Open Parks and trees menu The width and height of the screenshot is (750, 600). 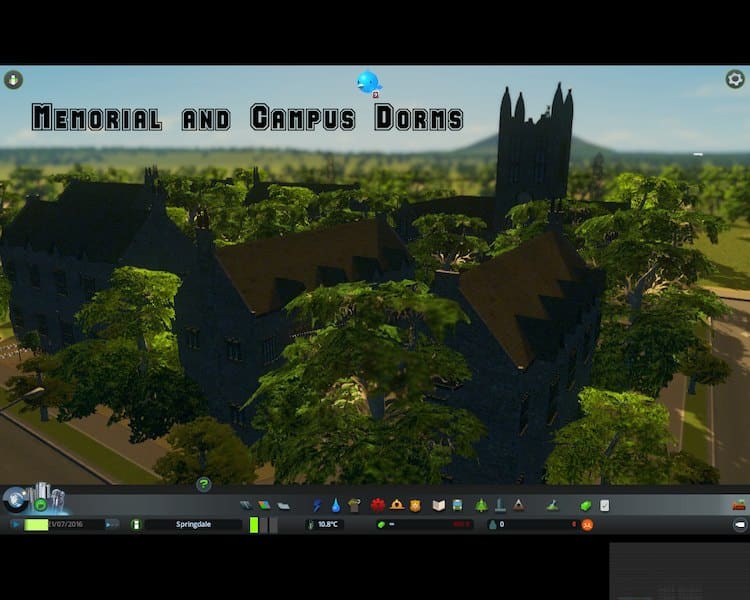point(481,506)
